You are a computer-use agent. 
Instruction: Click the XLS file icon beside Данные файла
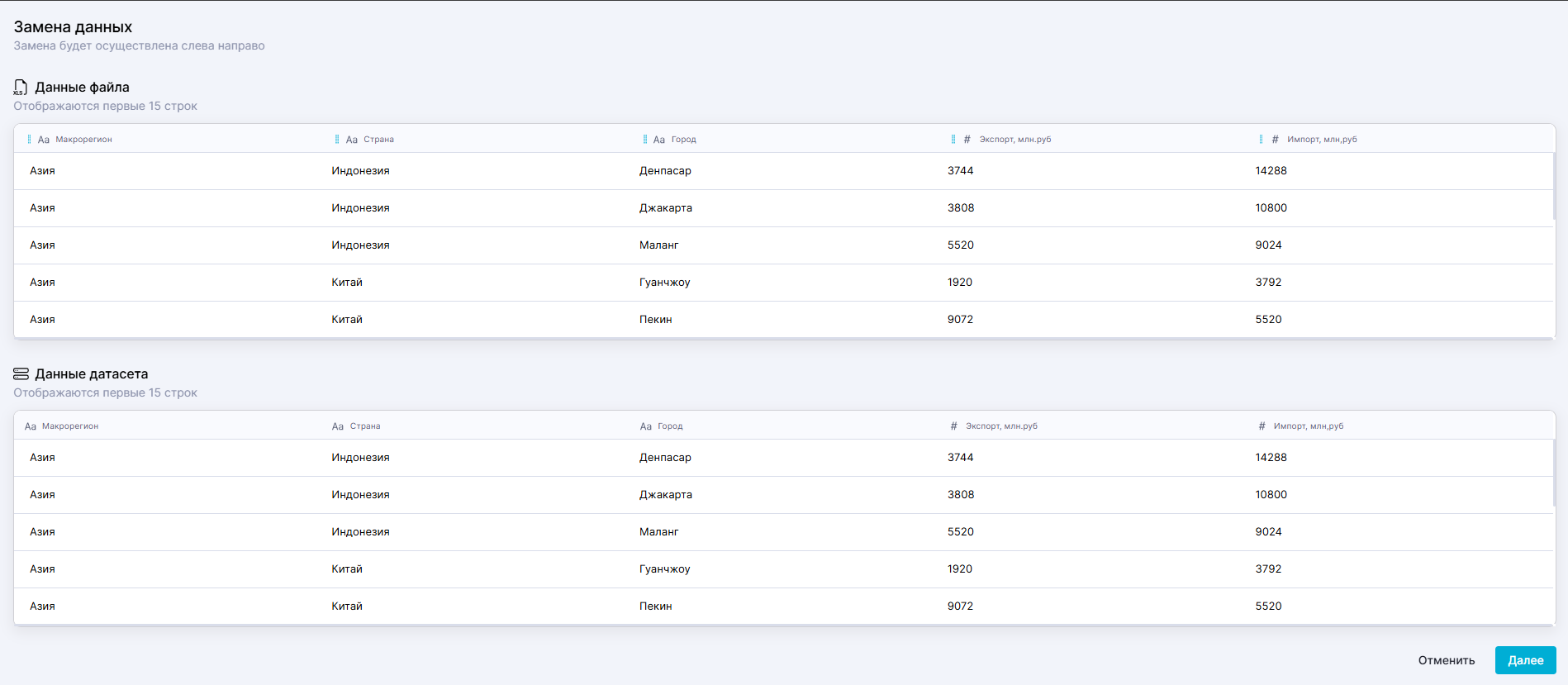pyautogui.click(x=21, y=88)
